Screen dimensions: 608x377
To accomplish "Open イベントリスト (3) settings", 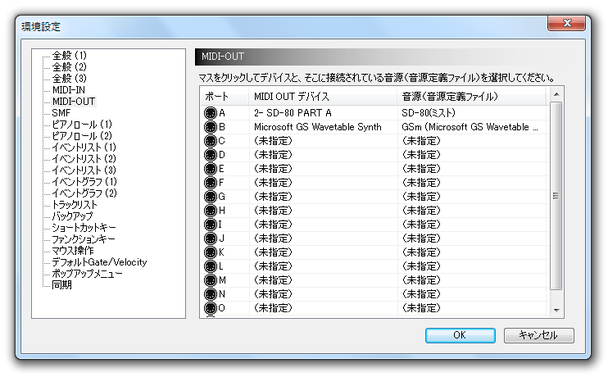I will click(x=84, y=170).
